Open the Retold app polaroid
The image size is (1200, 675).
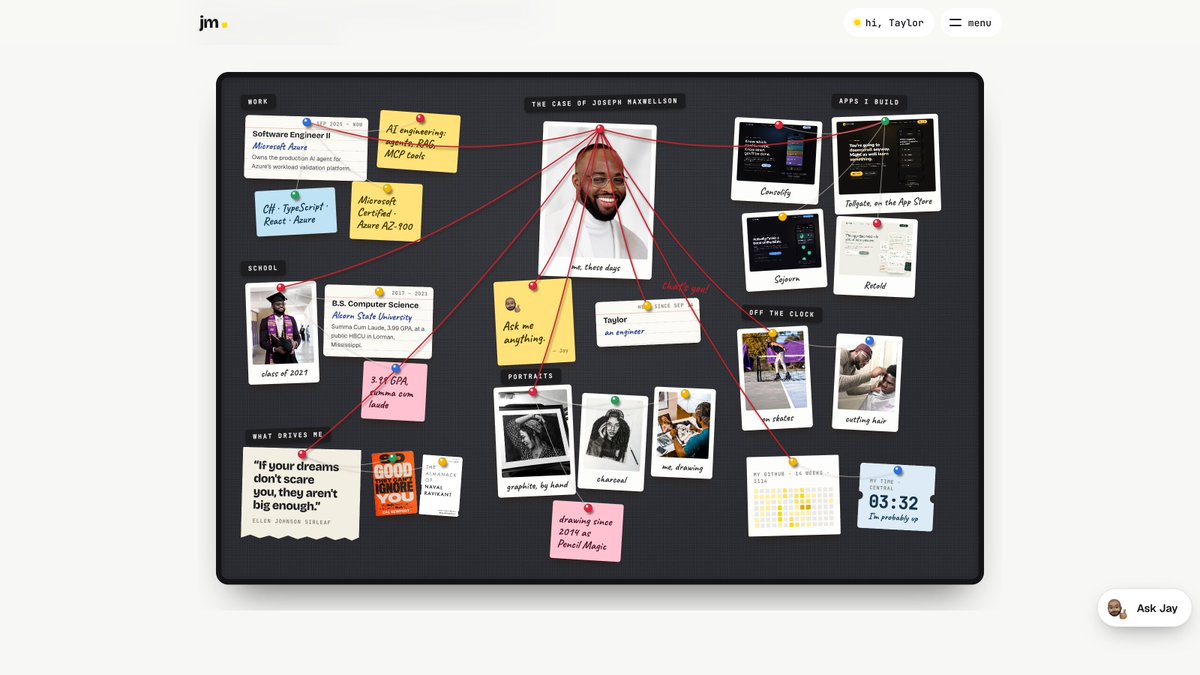click(876, 257)
